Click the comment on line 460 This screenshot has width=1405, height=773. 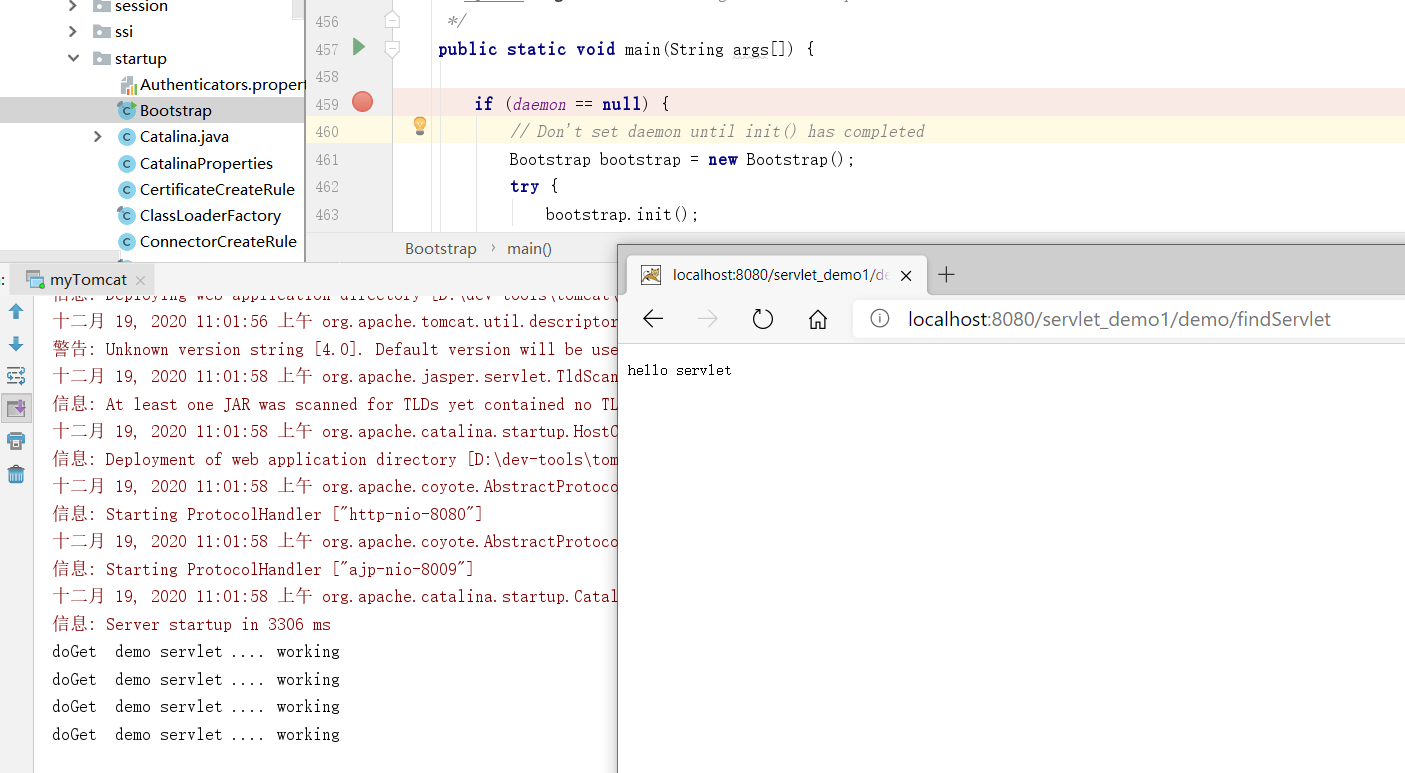tap(717, 131)
